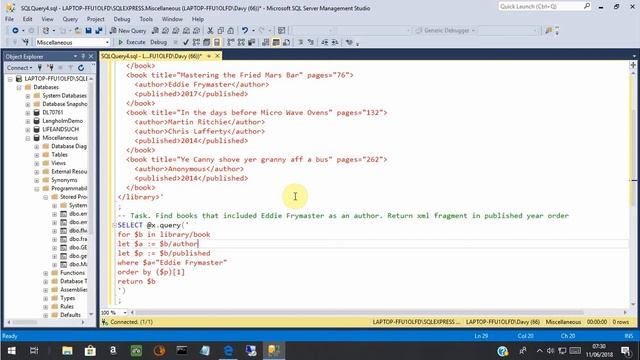Parse the query with the checkmark icon

click(186, 42)
